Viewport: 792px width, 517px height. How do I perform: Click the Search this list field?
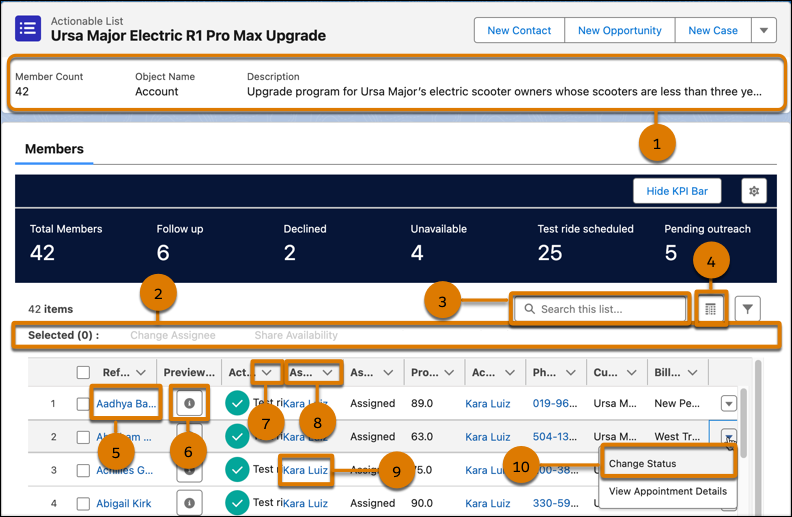point(600,308)
